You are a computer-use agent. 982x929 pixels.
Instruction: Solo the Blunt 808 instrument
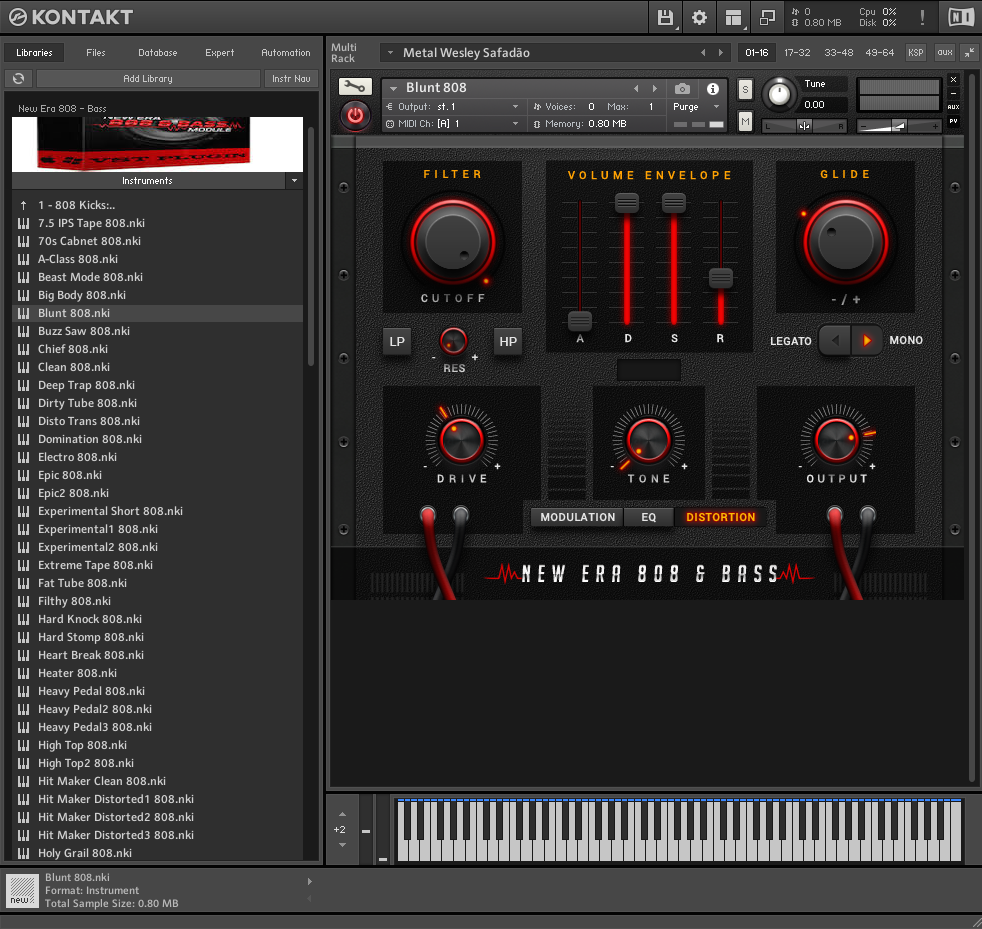coord(745,90)
